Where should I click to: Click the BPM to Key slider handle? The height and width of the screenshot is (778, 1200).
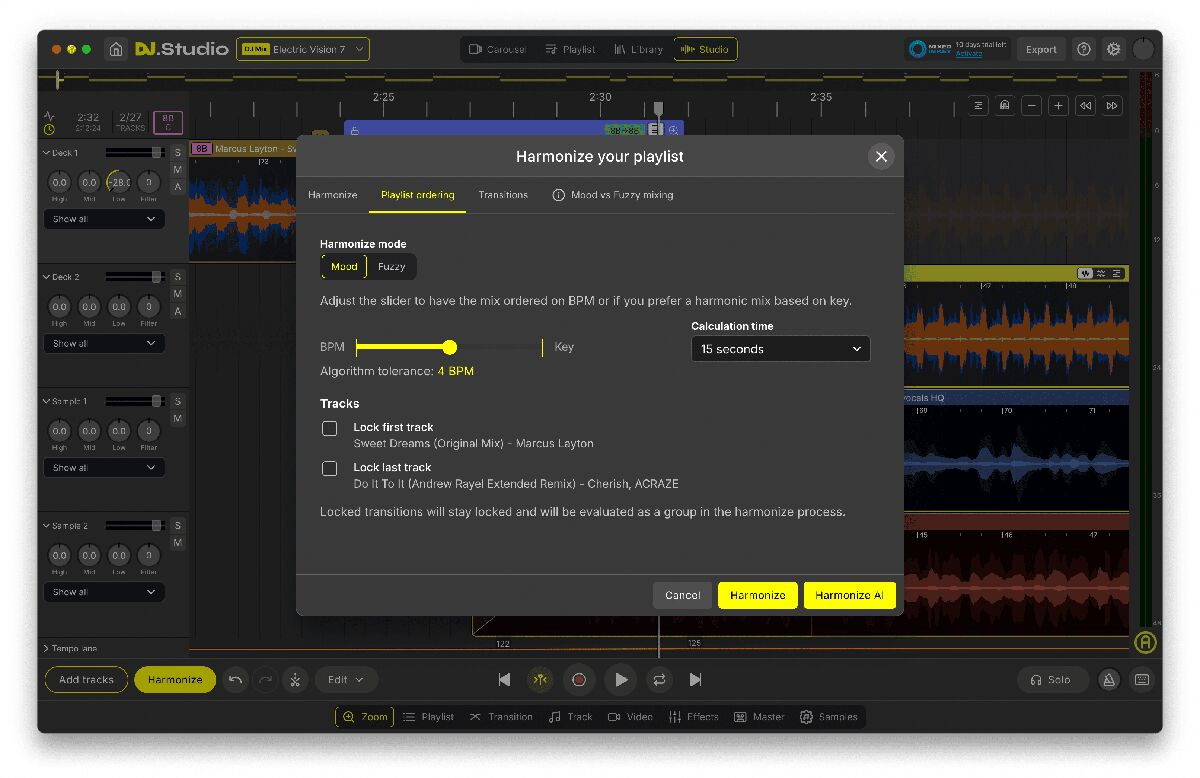point(450,347)
